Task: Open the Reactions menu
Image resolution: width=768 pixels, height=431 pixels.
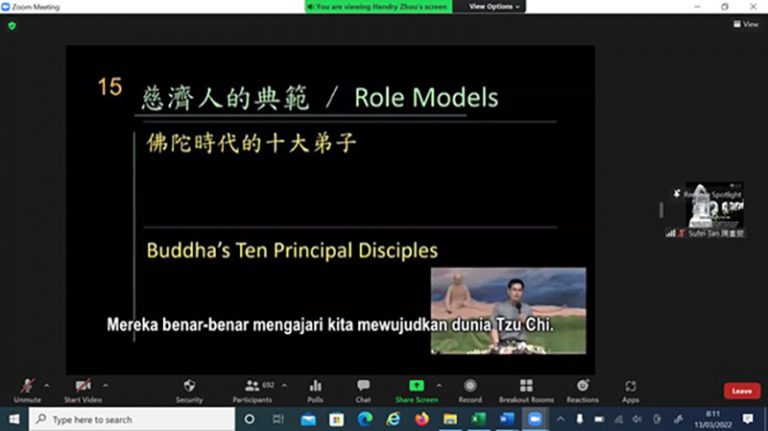Action: pos(583,390)
